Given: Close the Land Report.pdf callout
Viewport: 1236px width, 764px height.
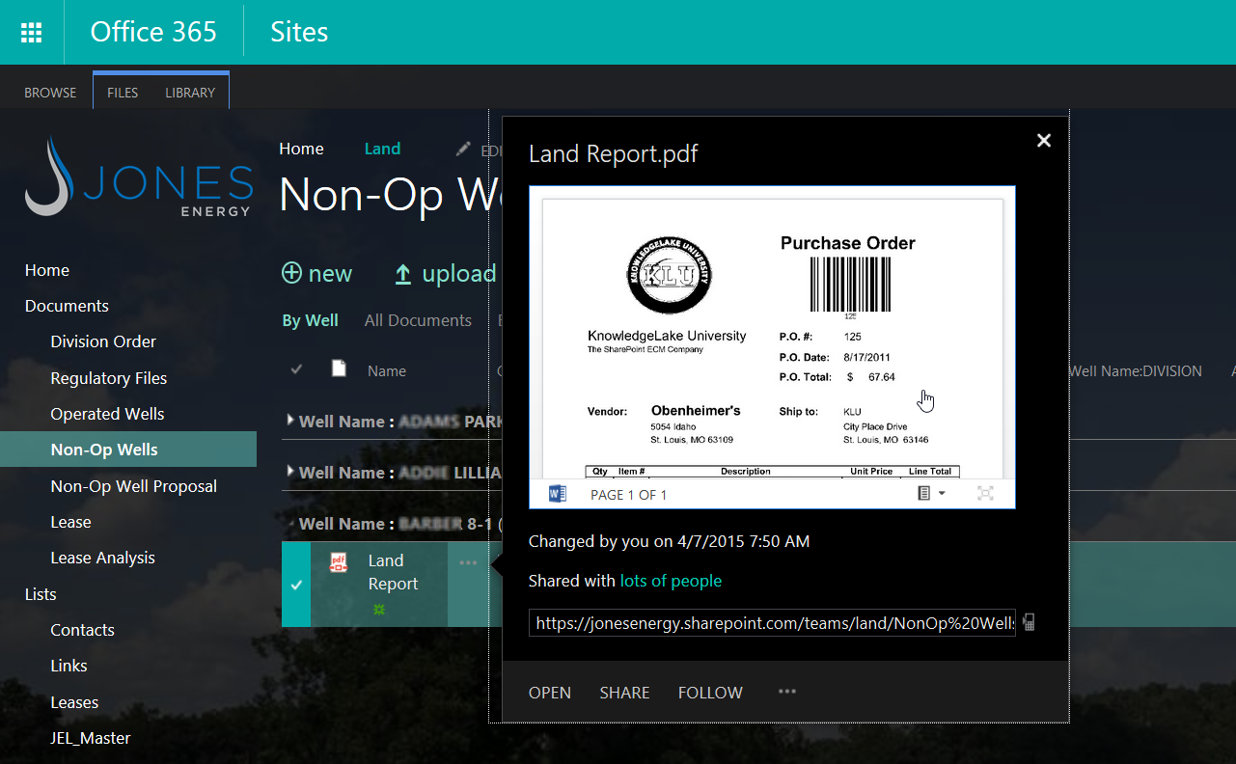Looking at the screenshot, I should click(x=1044, y=141).
